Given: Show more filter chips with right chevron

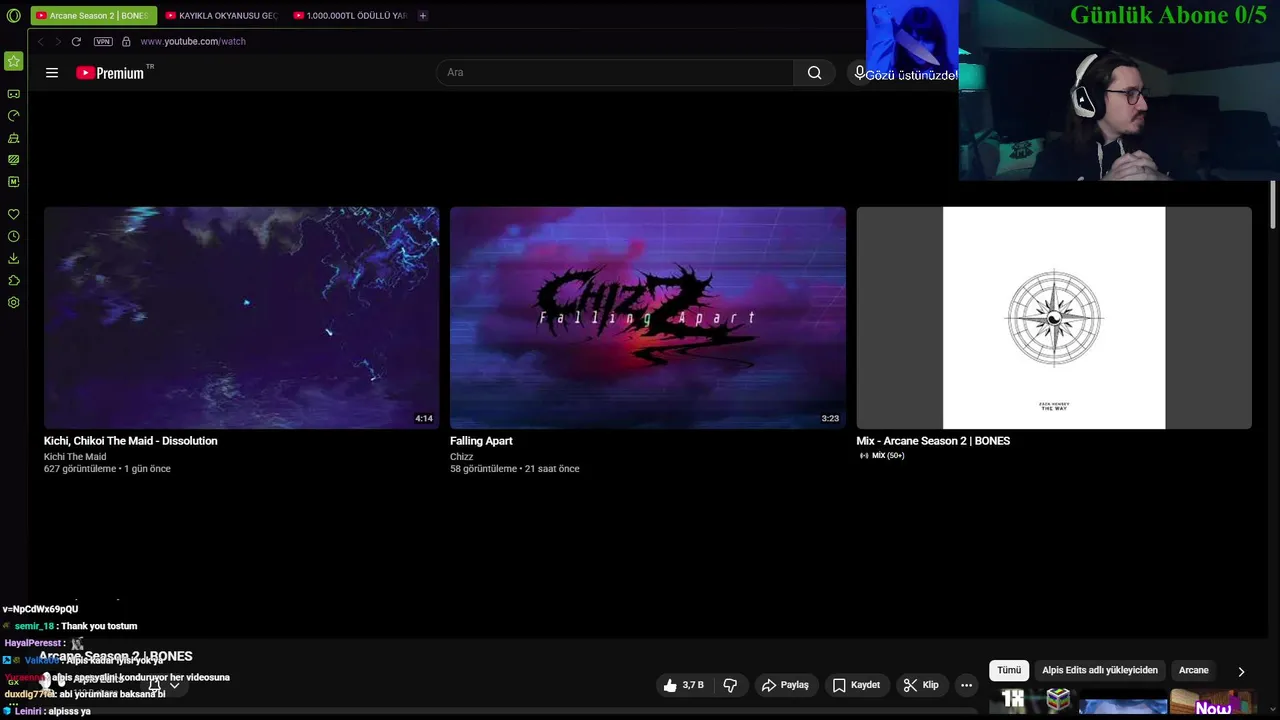Looking at the screenshot, I should (1241, 671).
